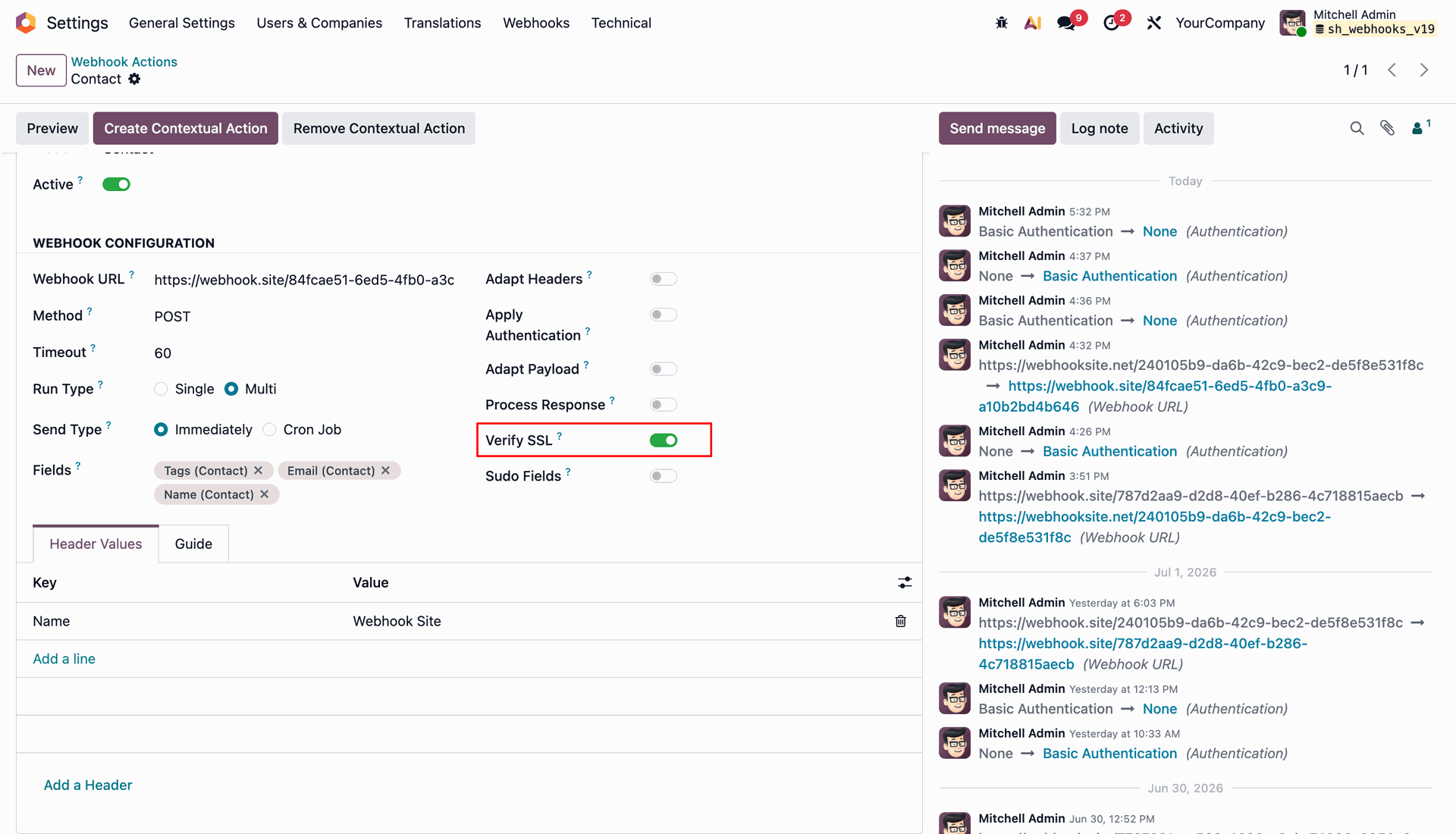This screenshot has height=834, width=1456.
Task: Open the followers person icon
Action: pos(1417,128)
